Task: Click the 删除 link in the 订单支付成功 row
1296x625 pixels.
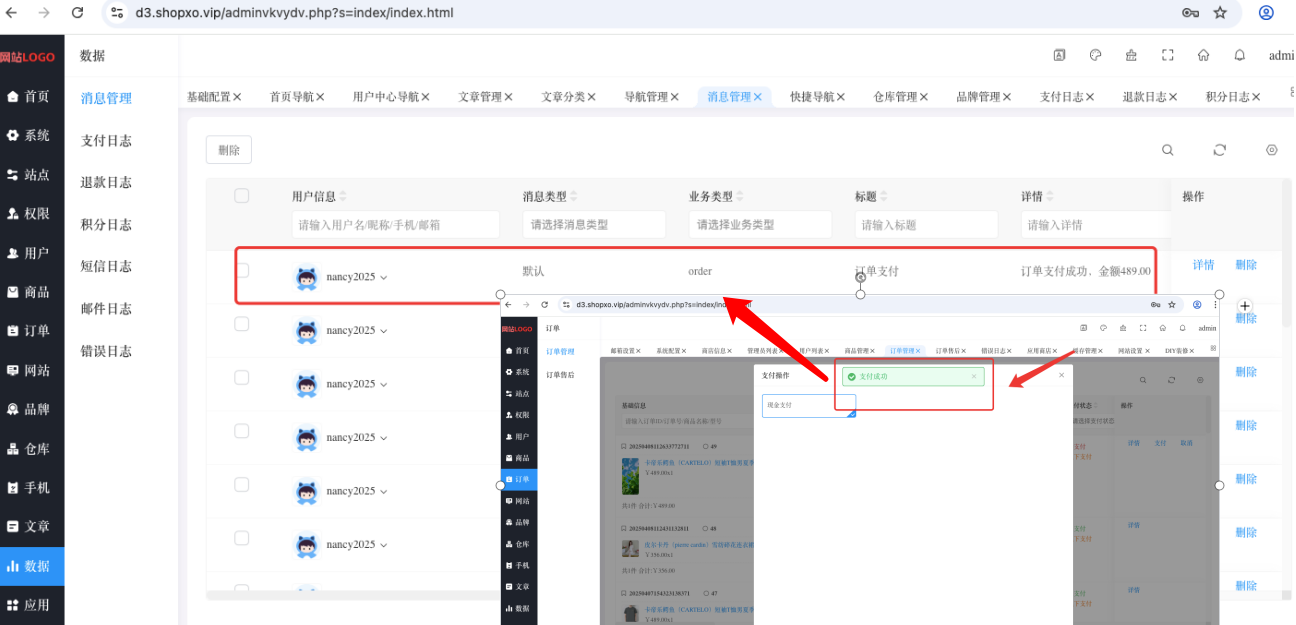Action: (1246, 265)
